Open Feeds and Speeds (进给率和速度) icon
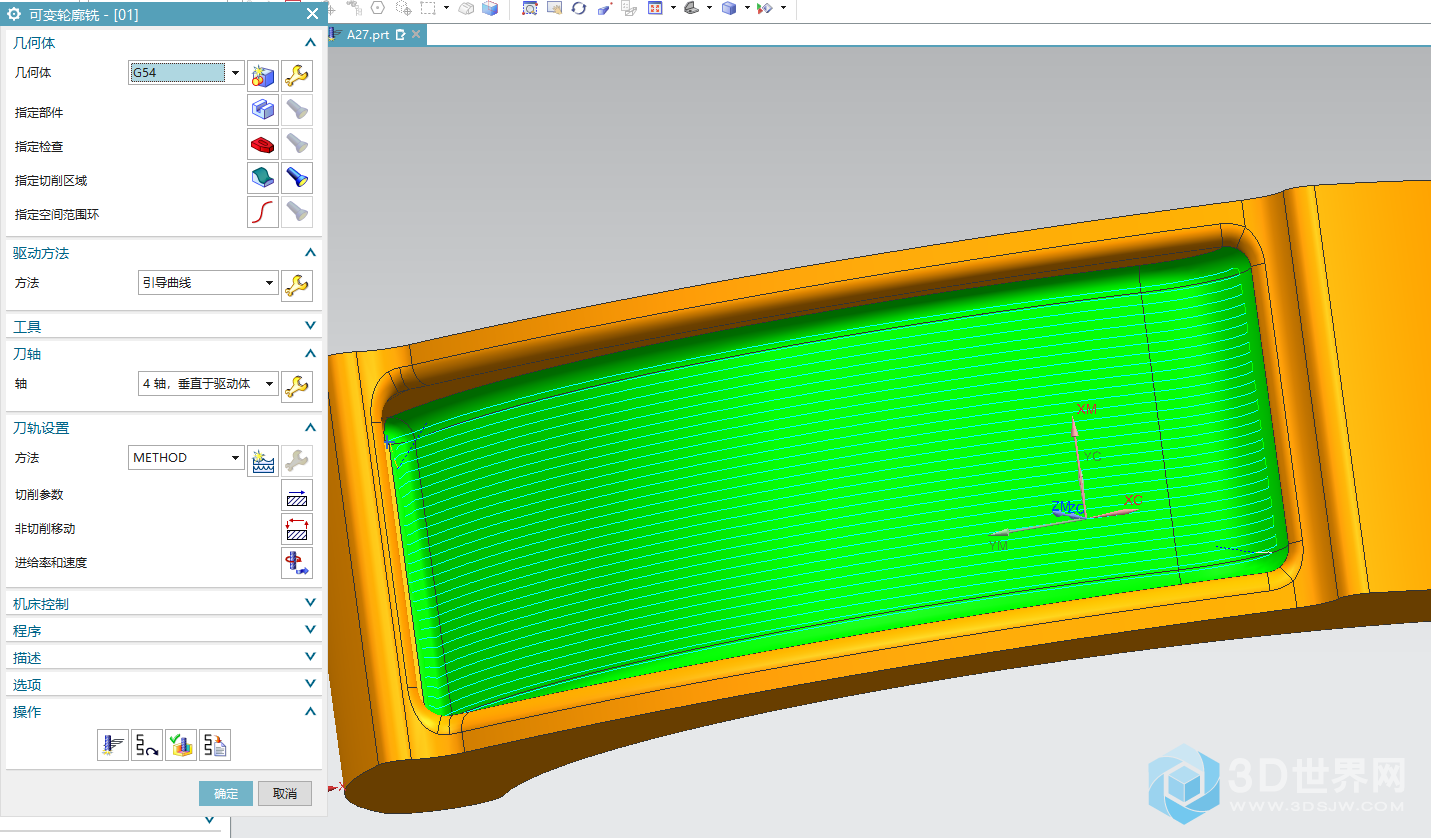This screenshot has width=1431, height=838. click(297, 563)
